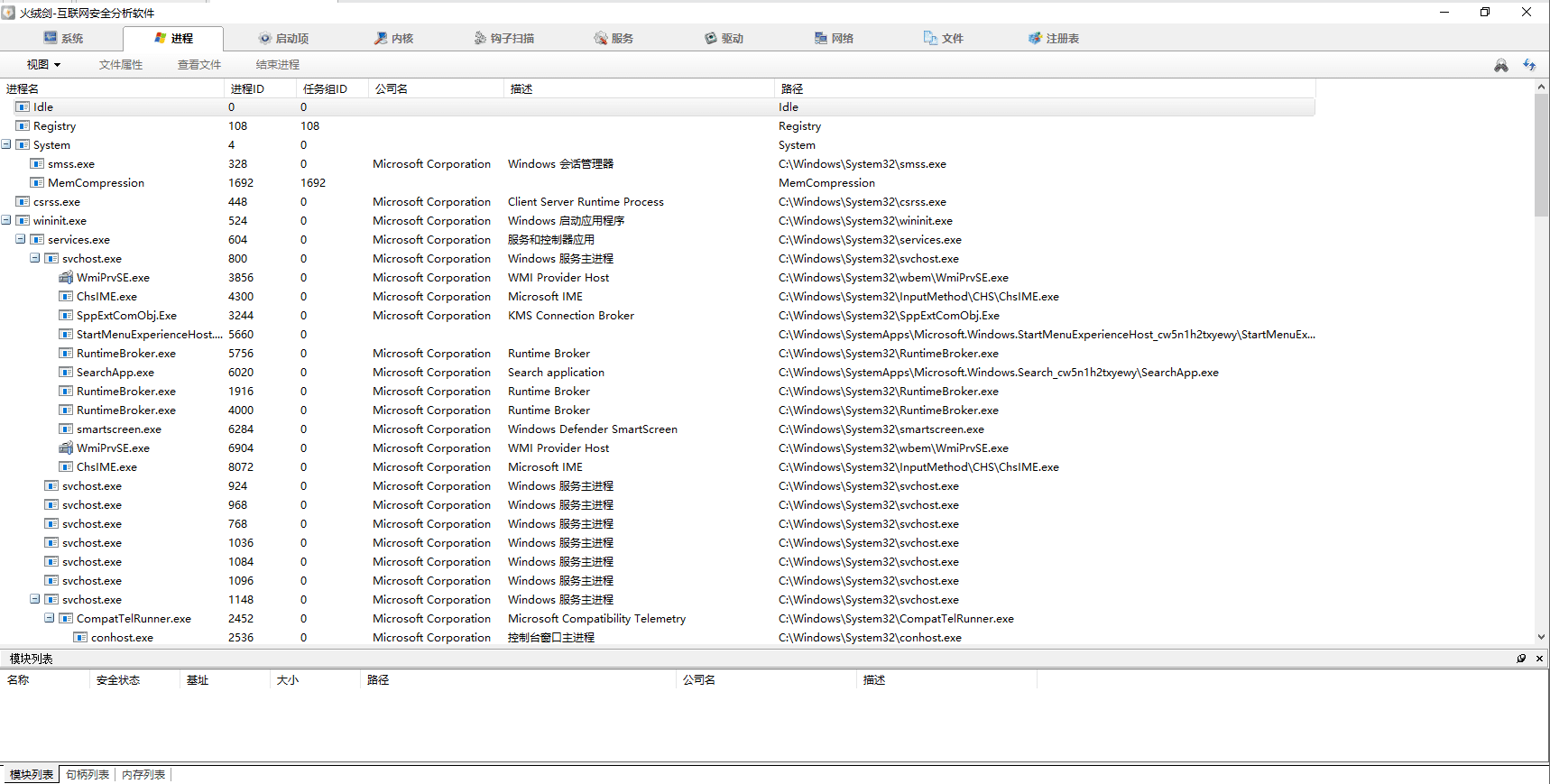Click the WmiPrvSE.exe PID 3856 icon
Viewport: 1550px width, 784px height.
pos(66,277)
